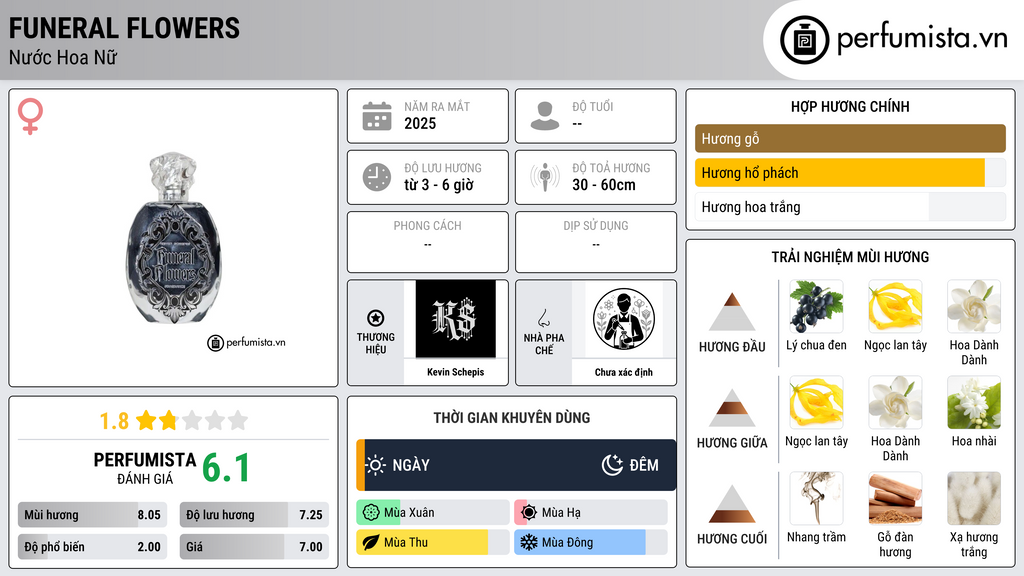Click the 1.8 star rating number

pyautogui.click(x=114, y=421)
